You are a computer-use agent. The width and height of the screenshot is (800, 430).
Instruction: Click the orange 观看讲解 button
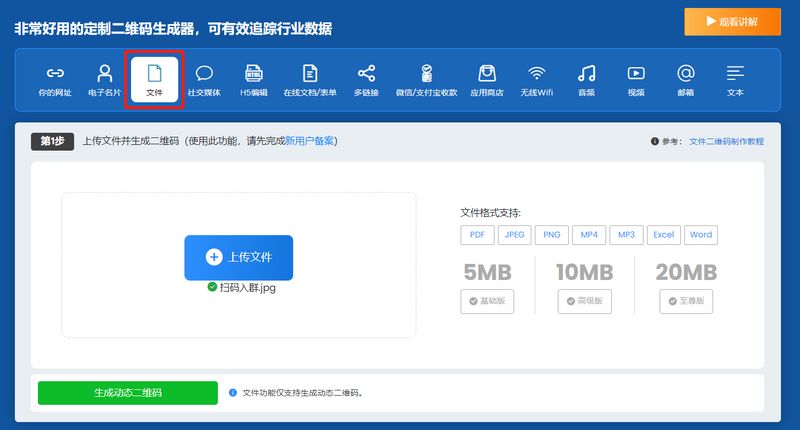[x=732, y=21]
